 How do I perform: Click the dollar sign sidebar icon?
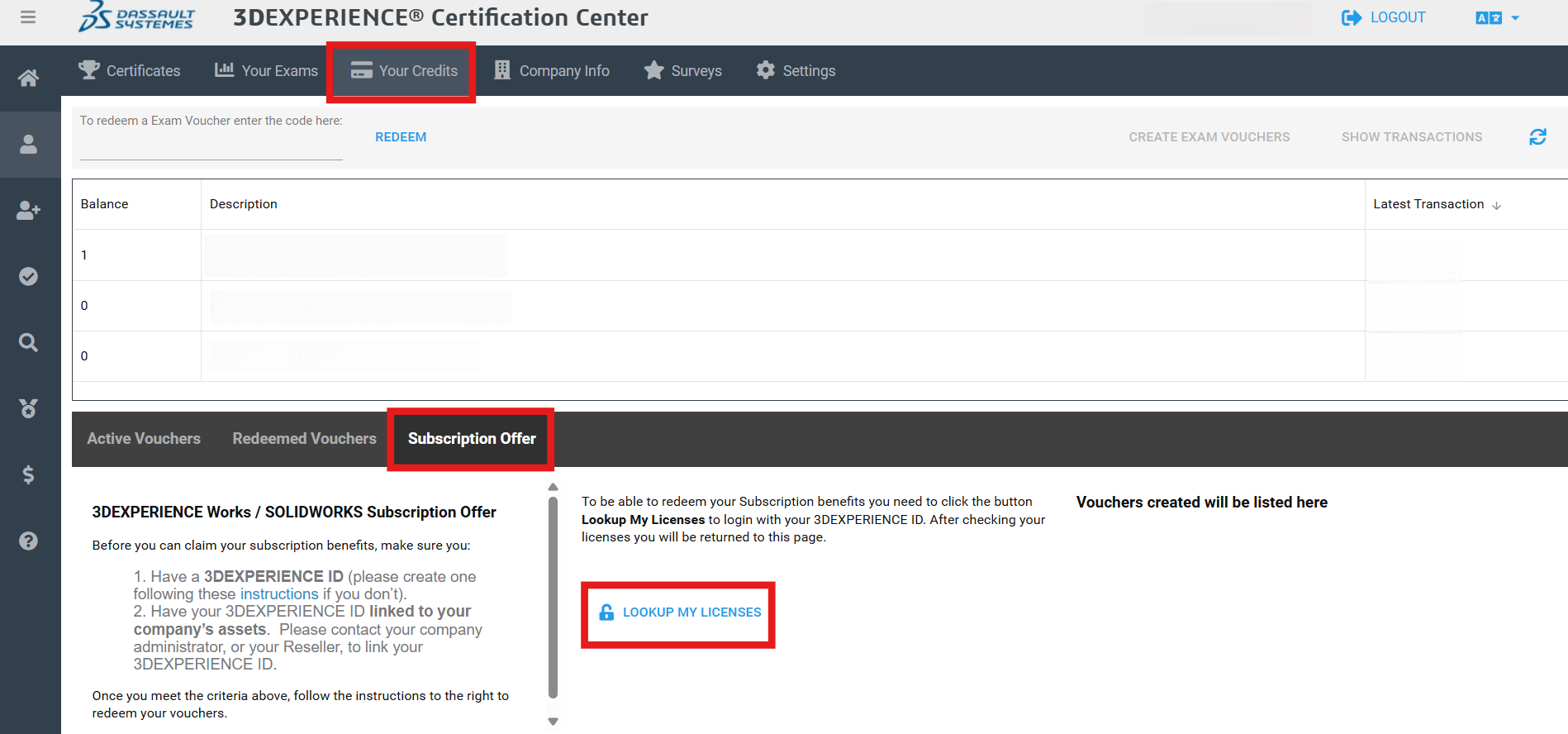[x=28, y=474]
